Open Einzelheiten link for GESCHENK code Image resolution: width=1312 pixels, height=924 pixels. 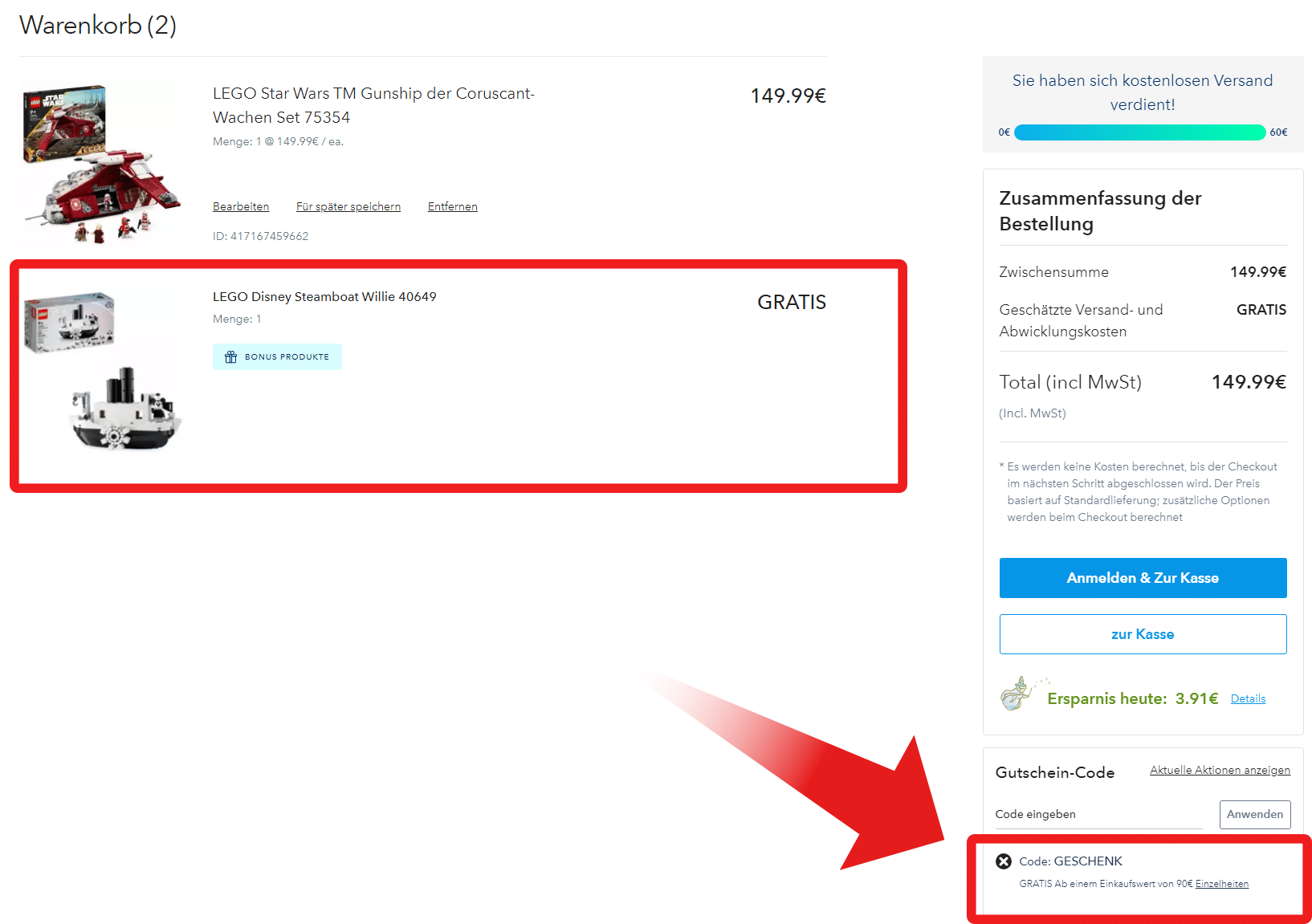[x=1222, y=884]
